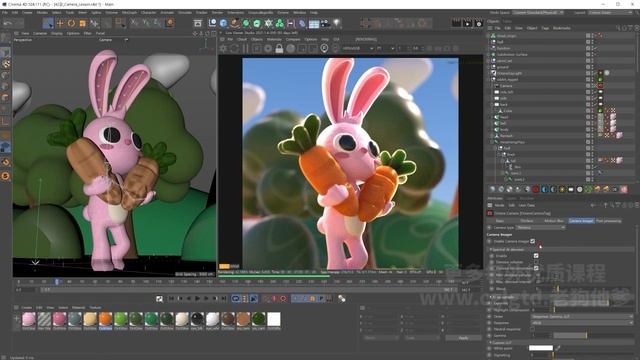Screen dimensions: 640x360
Task: Restart render in Live Viewer
Action: pos(235,49)
